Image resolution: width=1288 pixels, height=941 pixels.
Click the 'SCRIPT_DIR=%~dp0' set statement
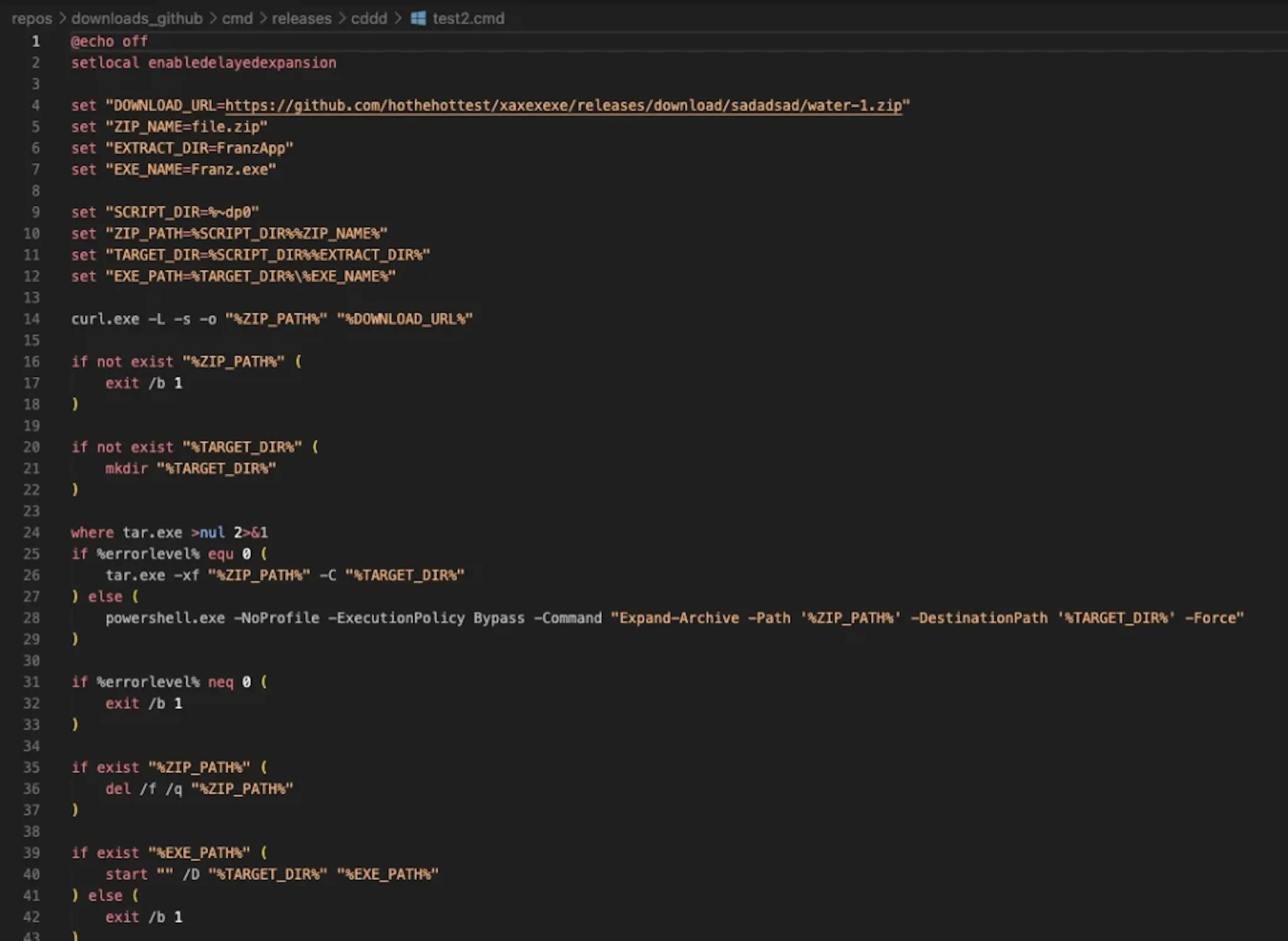pos(165,213)
